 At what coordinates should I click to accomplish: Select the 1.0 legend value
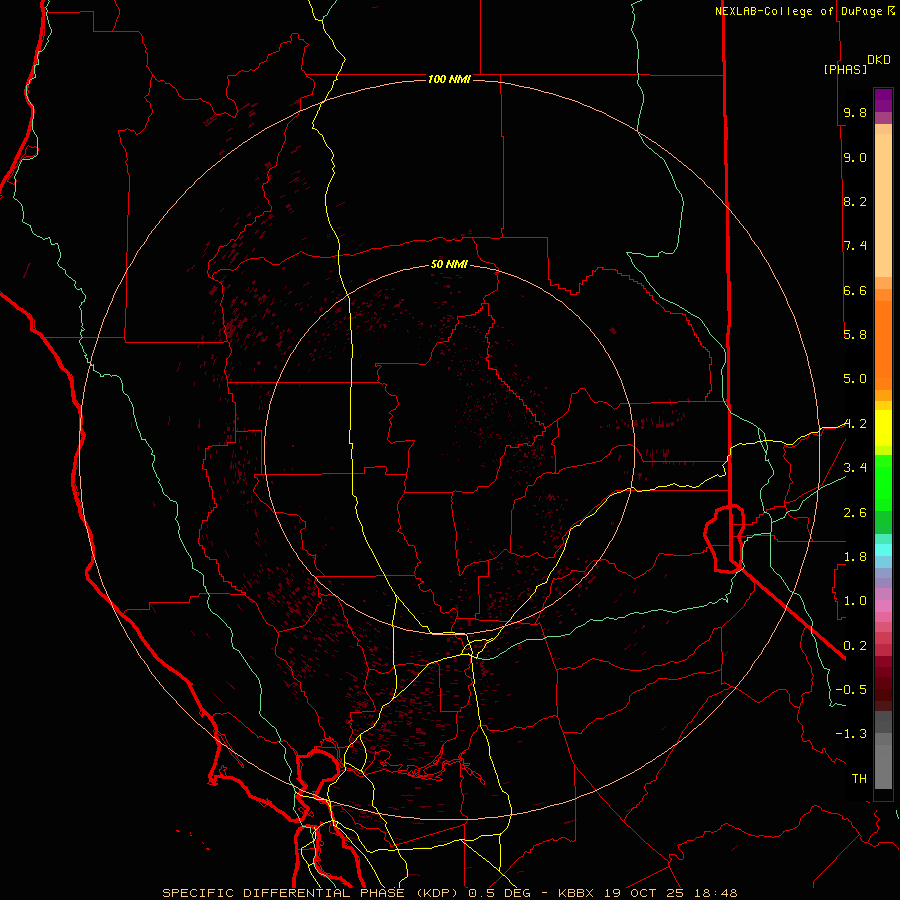(x=855, y=601)
